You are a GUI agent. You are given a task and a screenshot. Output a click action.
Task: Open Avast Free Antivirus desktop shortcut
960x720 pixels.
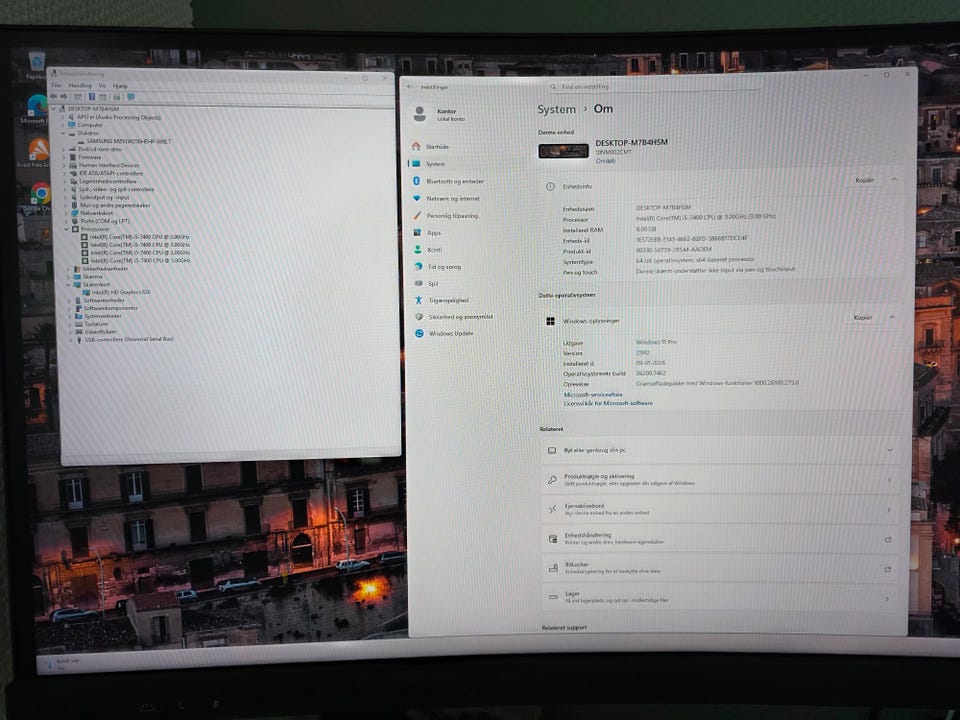tap(37, 153)
